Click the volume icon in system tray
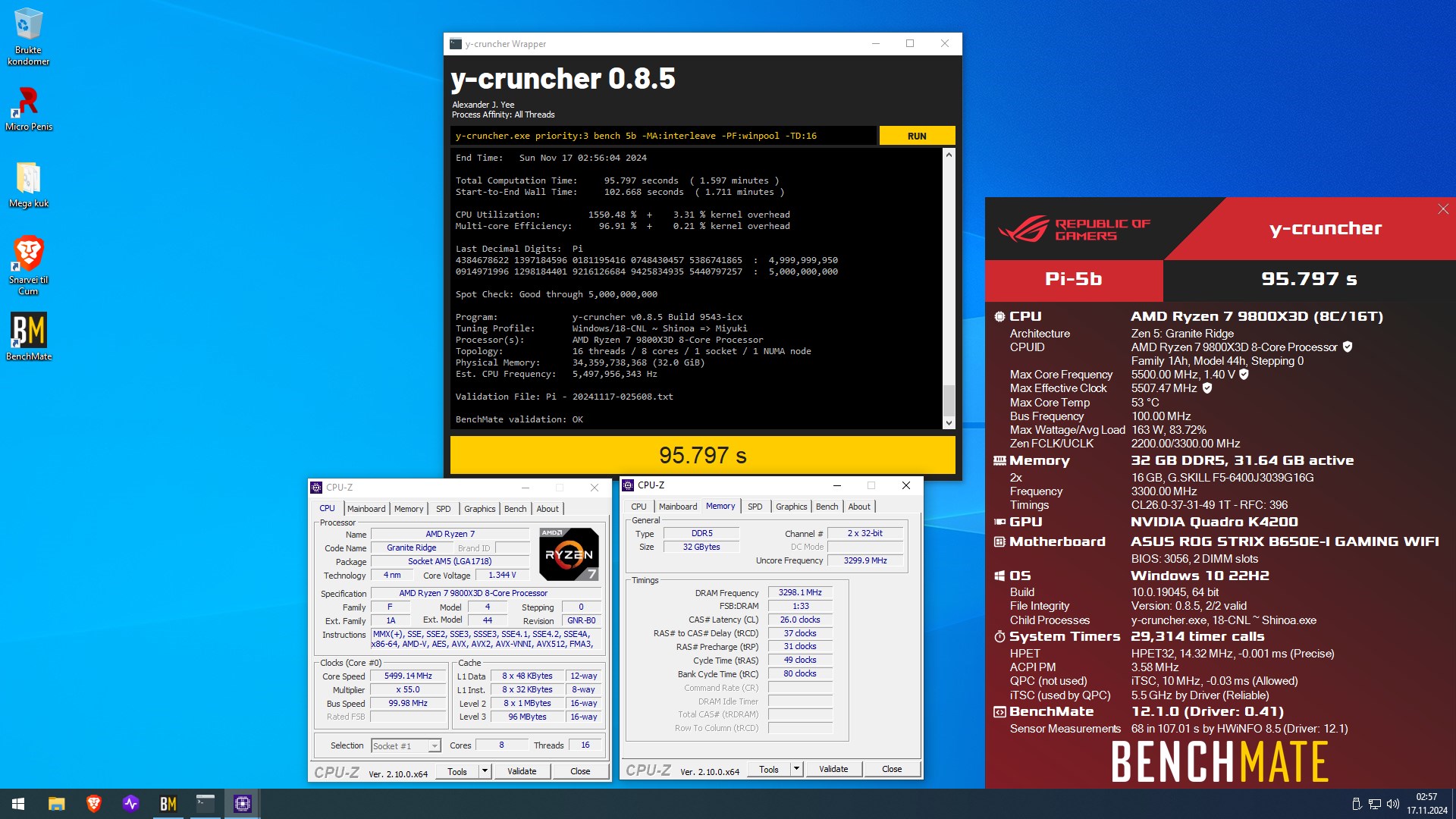The height and width of the screenshot is (819, 1456). pos(1393,804)
